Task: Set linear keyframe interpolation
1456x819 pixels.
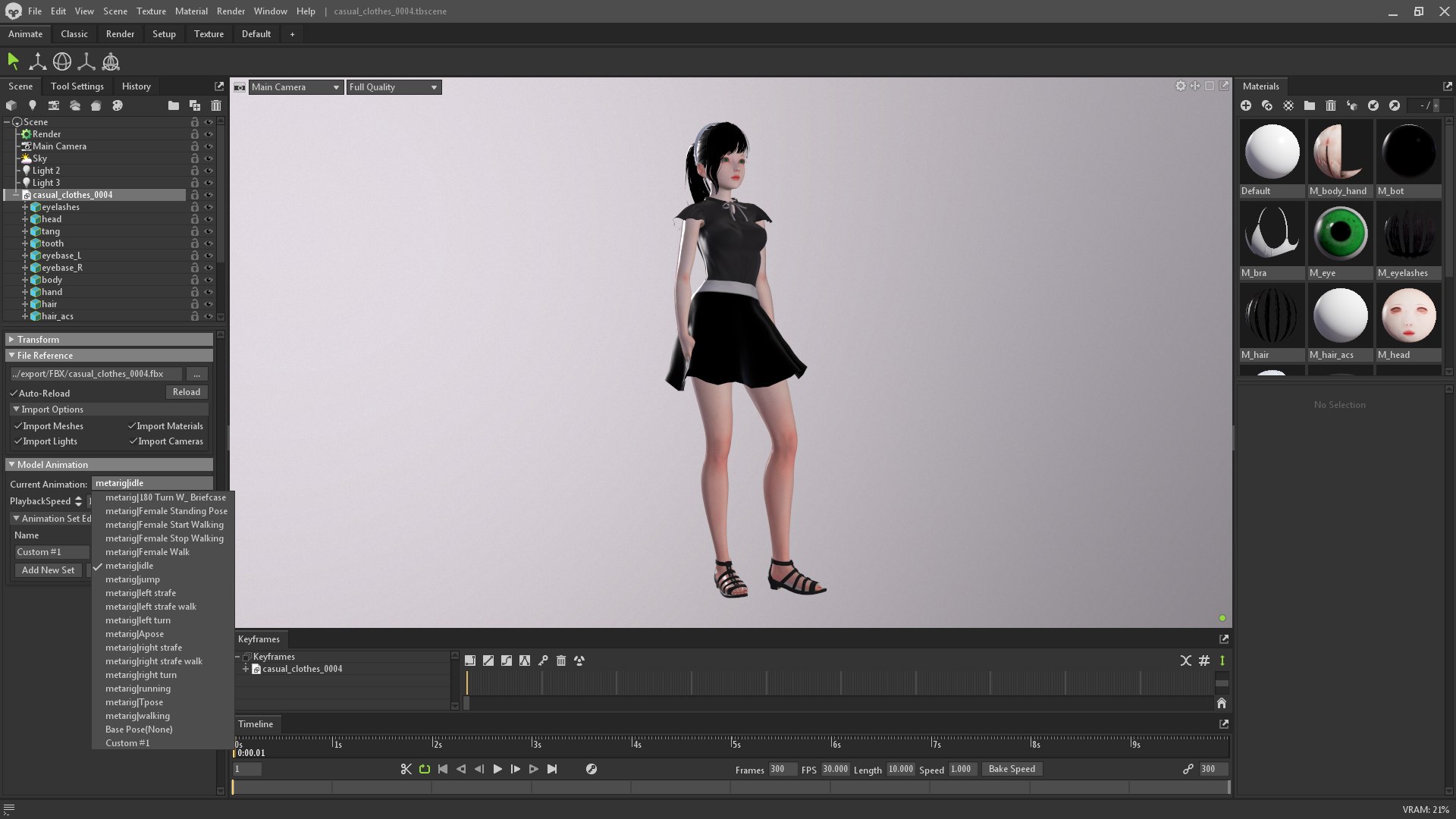Action: (x=488, y=661)
